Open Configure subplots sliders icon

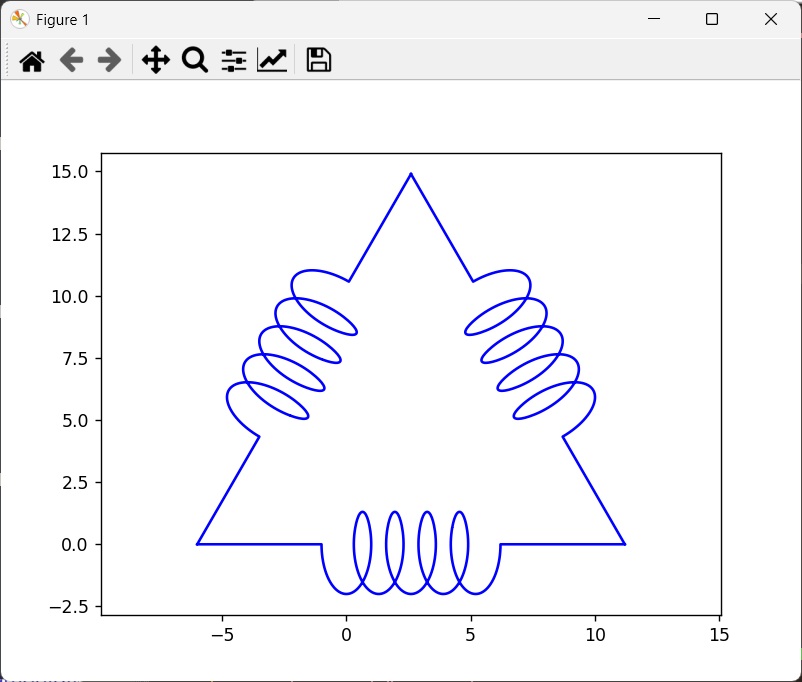(x=234, y=60)
